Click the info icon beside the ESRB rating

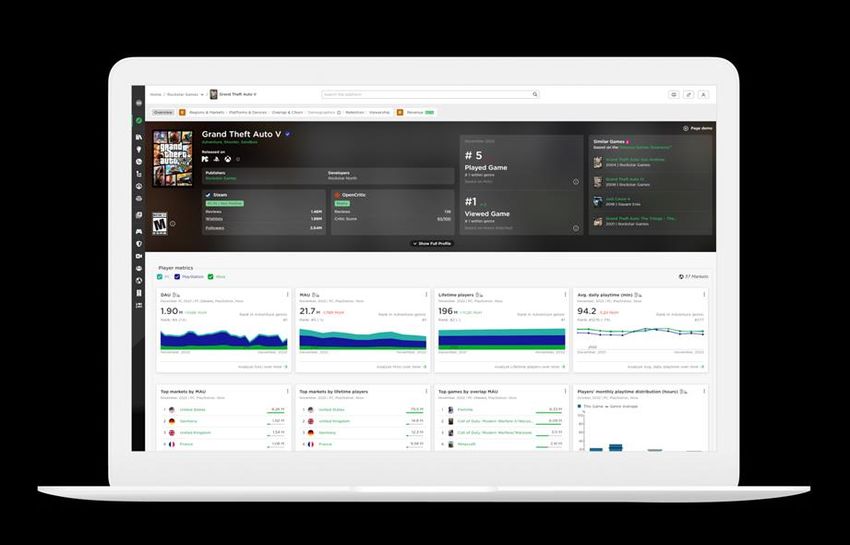click(172, 223)
